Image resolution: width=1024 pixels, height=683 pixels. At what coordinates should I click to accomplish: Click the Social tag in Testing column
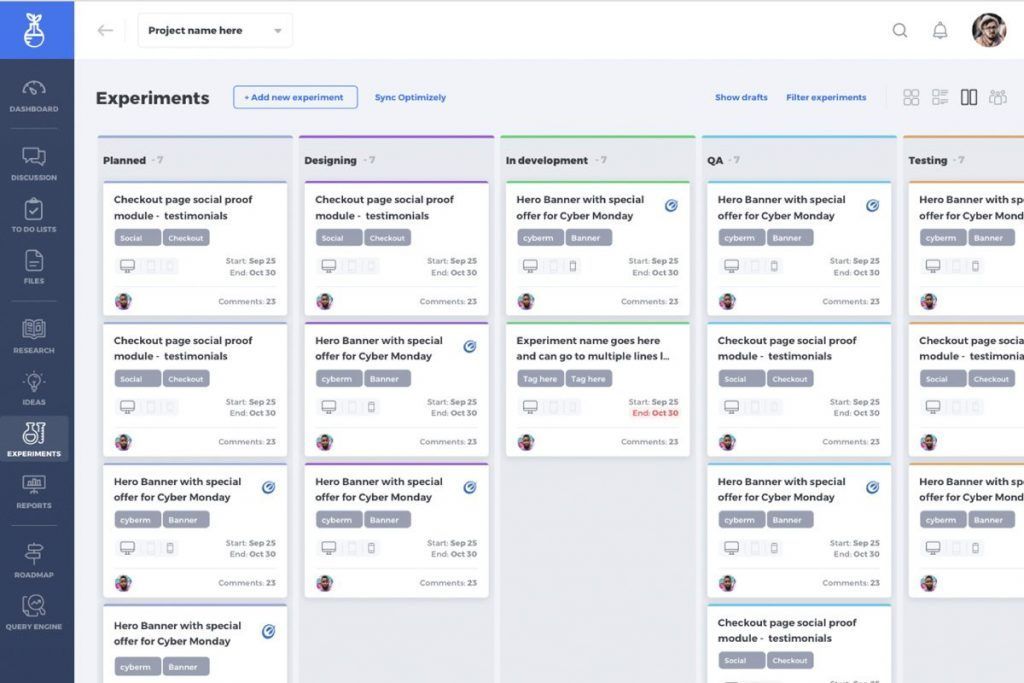click(x=942, y=379)
